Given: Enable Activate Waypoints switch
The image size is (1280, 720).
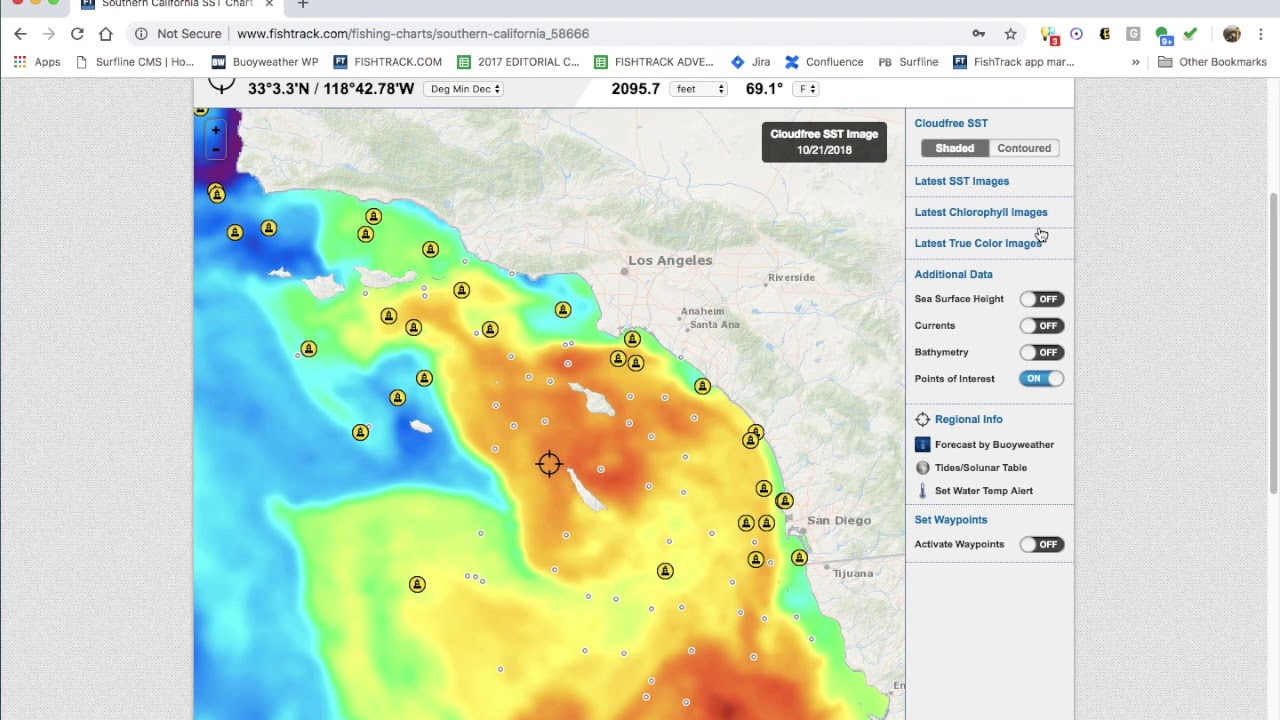Looking at the screenshot, I should click(x=1041, y=545).
